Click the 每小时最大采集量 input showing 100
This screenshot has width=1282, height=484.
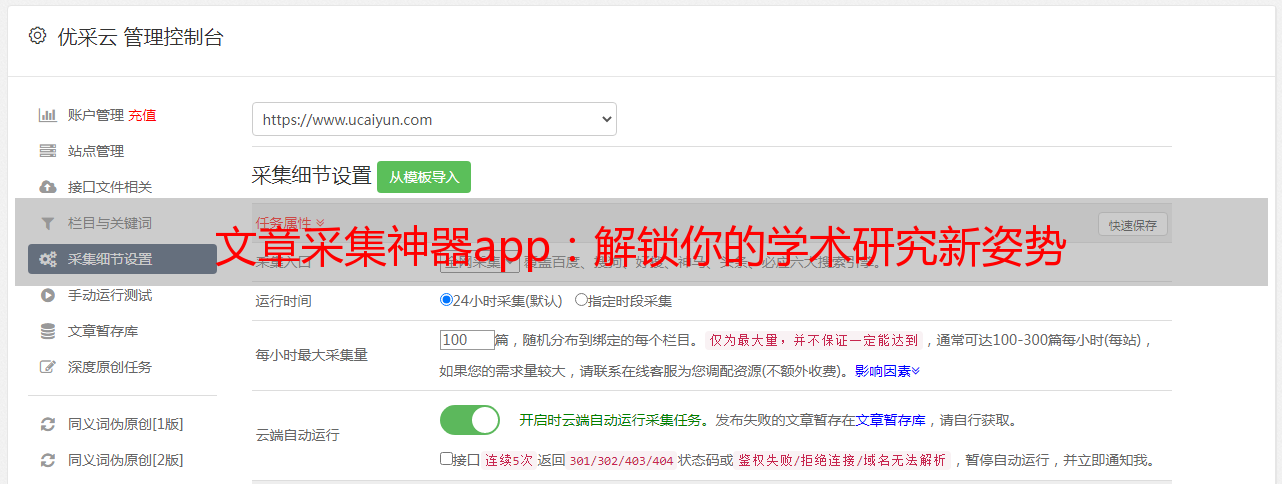(x=467, y=340)
